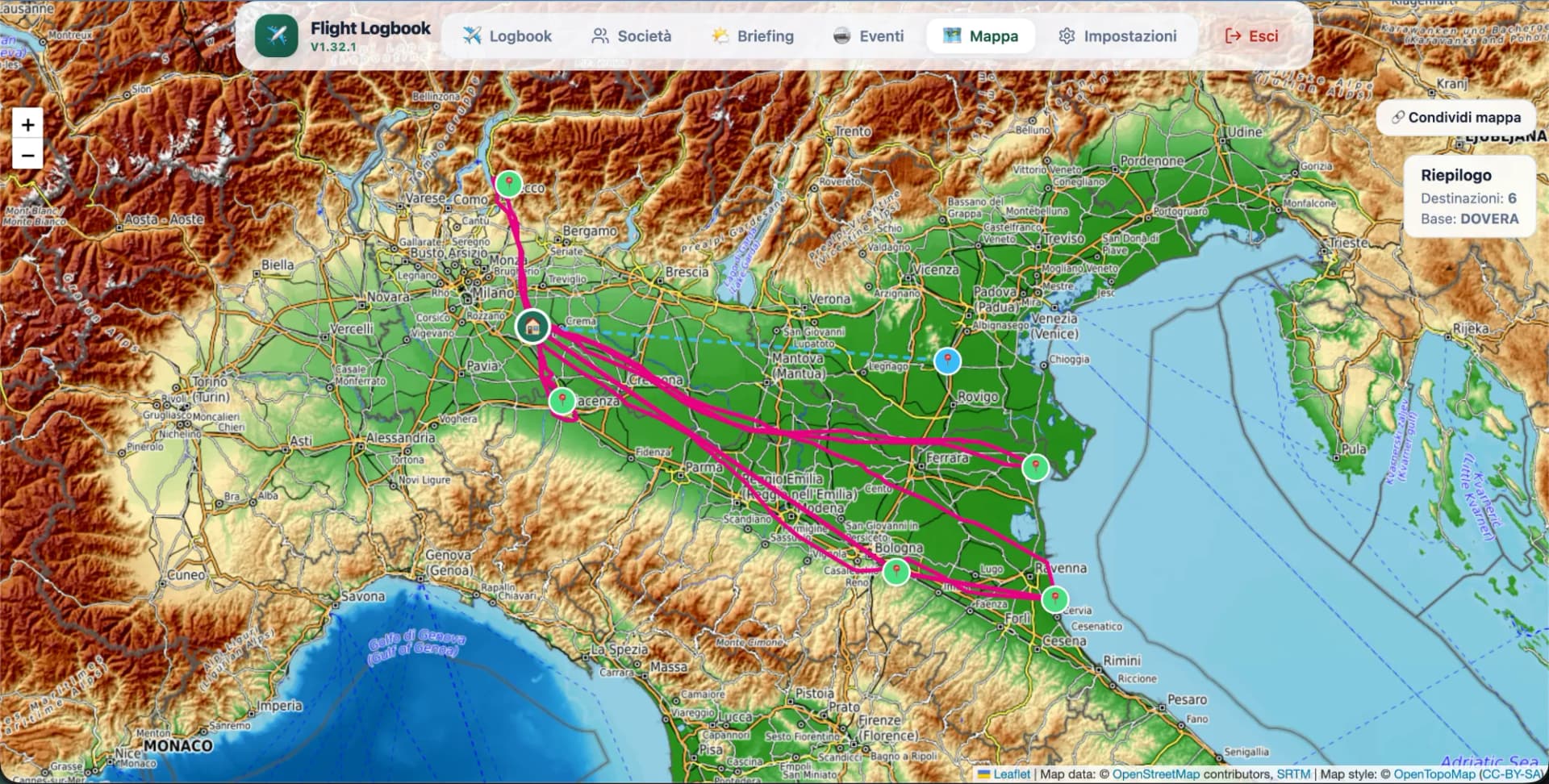The image size is (1549, 784).
Task: Log out with the Esci button
Action: (x=1251, y=36)
